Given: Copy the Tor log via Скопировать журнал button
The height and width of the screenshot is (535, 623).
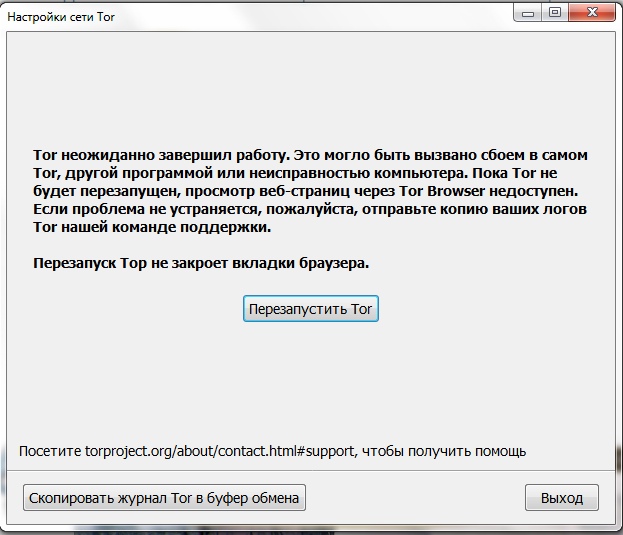Looking at the screenshot, I should pos(164,497).
